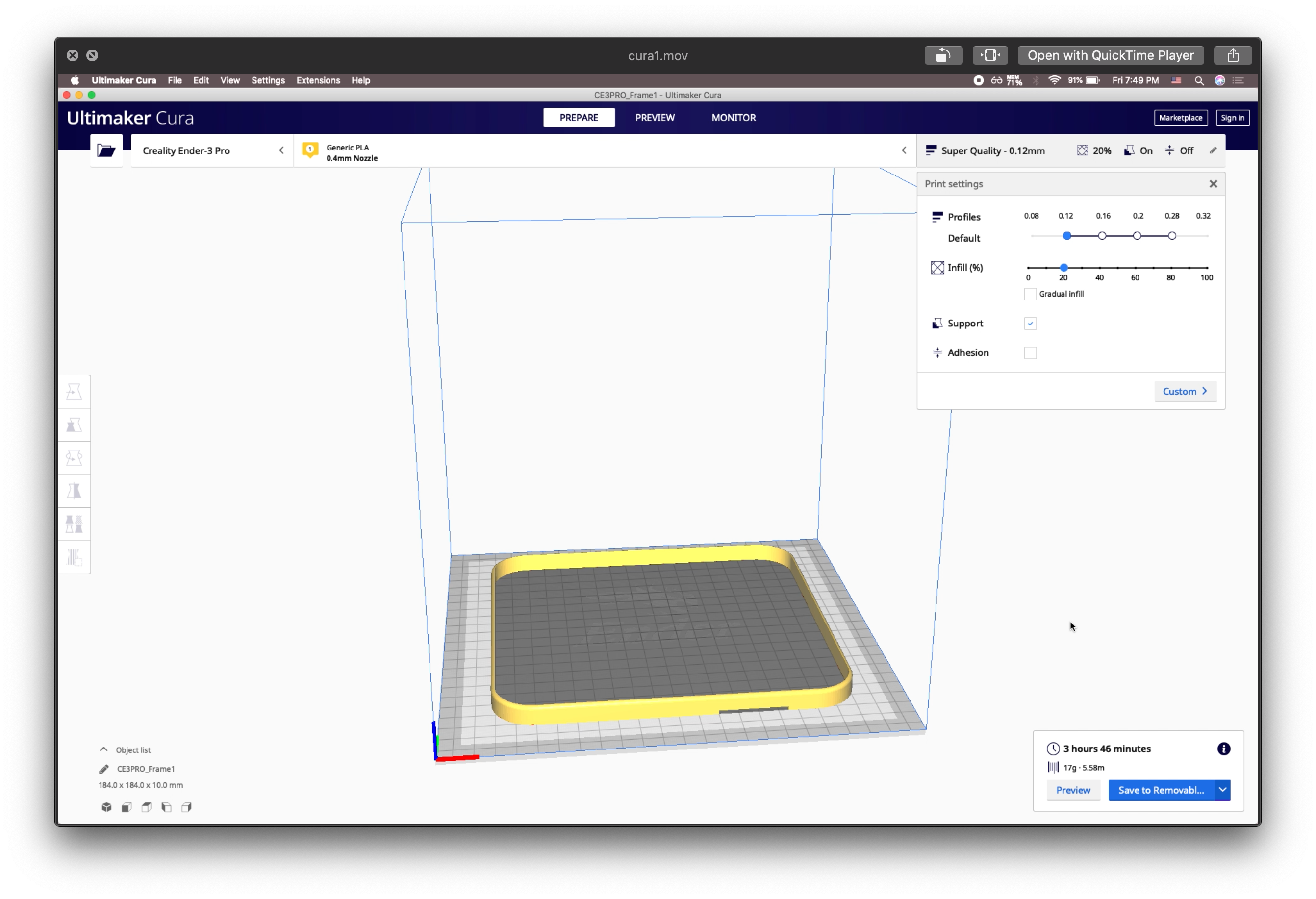Viewport: 1316px width, 899px height.
Task: Open the View menu
Action: pos(230,80)
